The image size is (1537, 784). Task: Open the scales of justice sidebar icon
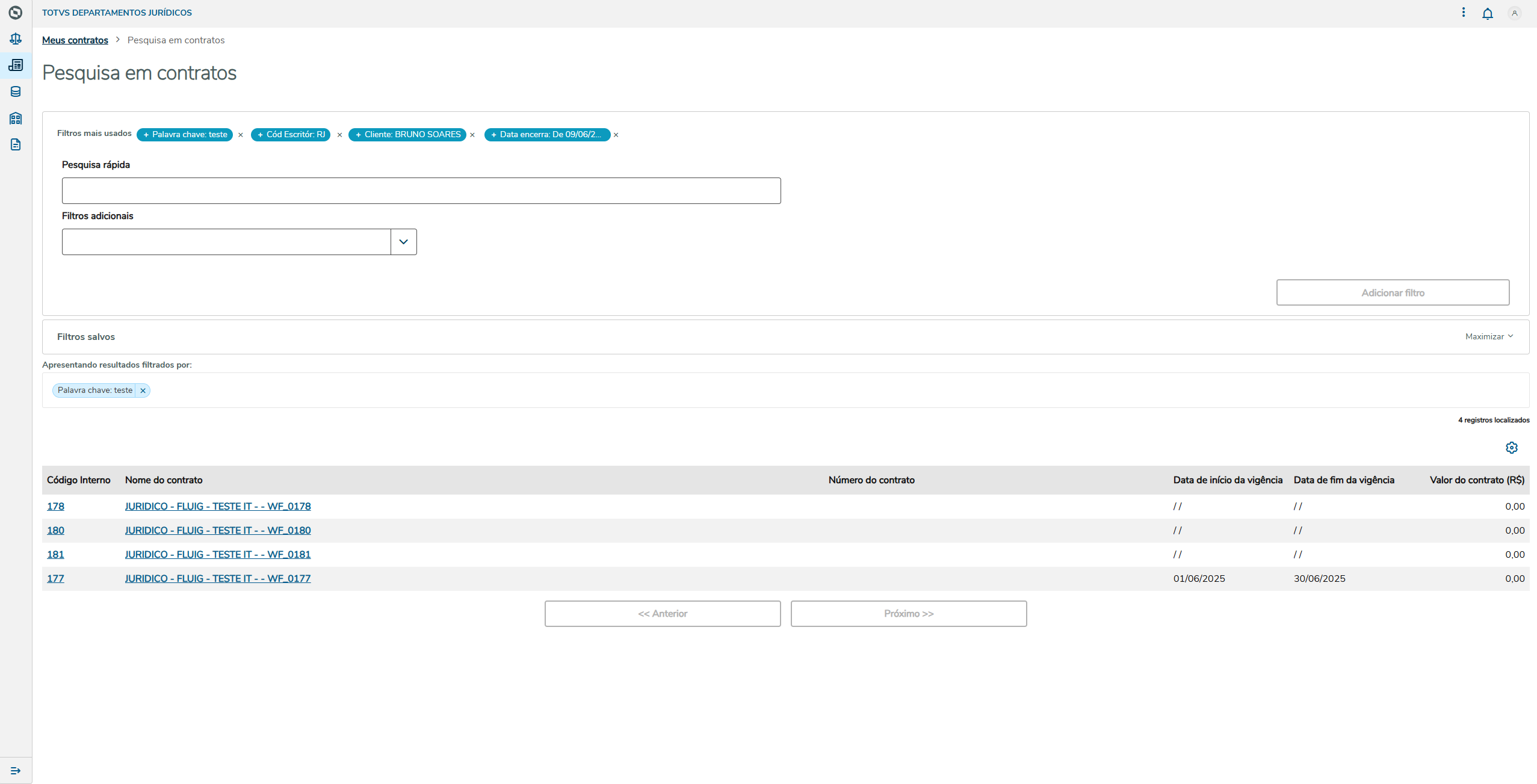click(x=16, y=39)
